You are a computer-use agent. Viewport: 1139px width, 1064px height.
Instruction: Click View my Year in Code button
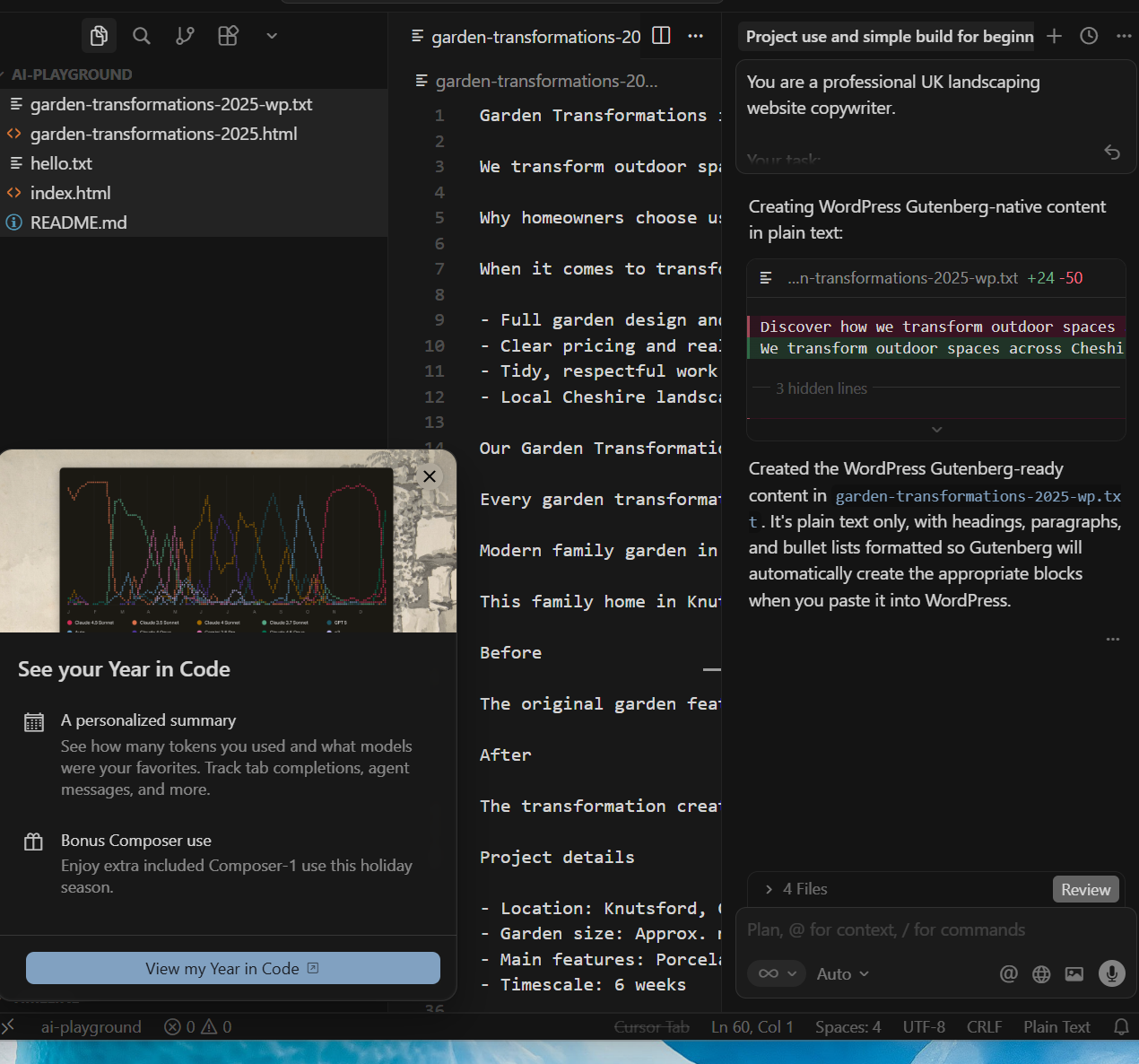(x=233, y=968)
